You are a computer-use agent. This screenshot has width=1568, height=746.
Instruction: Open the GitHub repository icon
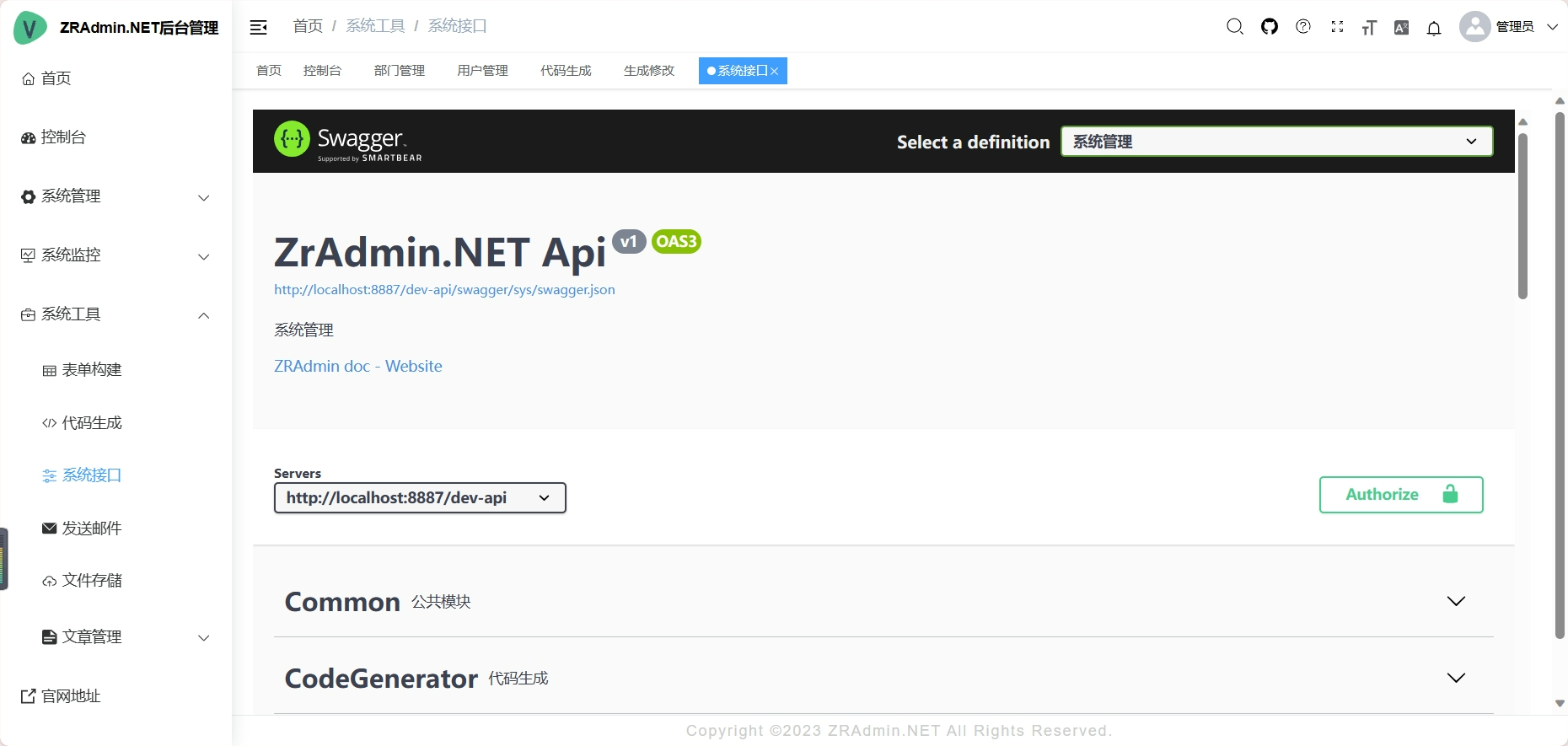1270,27
